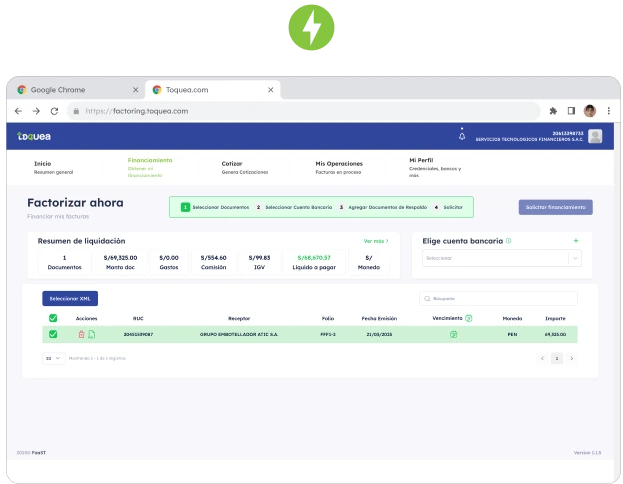
Task: Uncheck the GRUPO EMBOTELLADOR row checkbox
Action: 53,334
